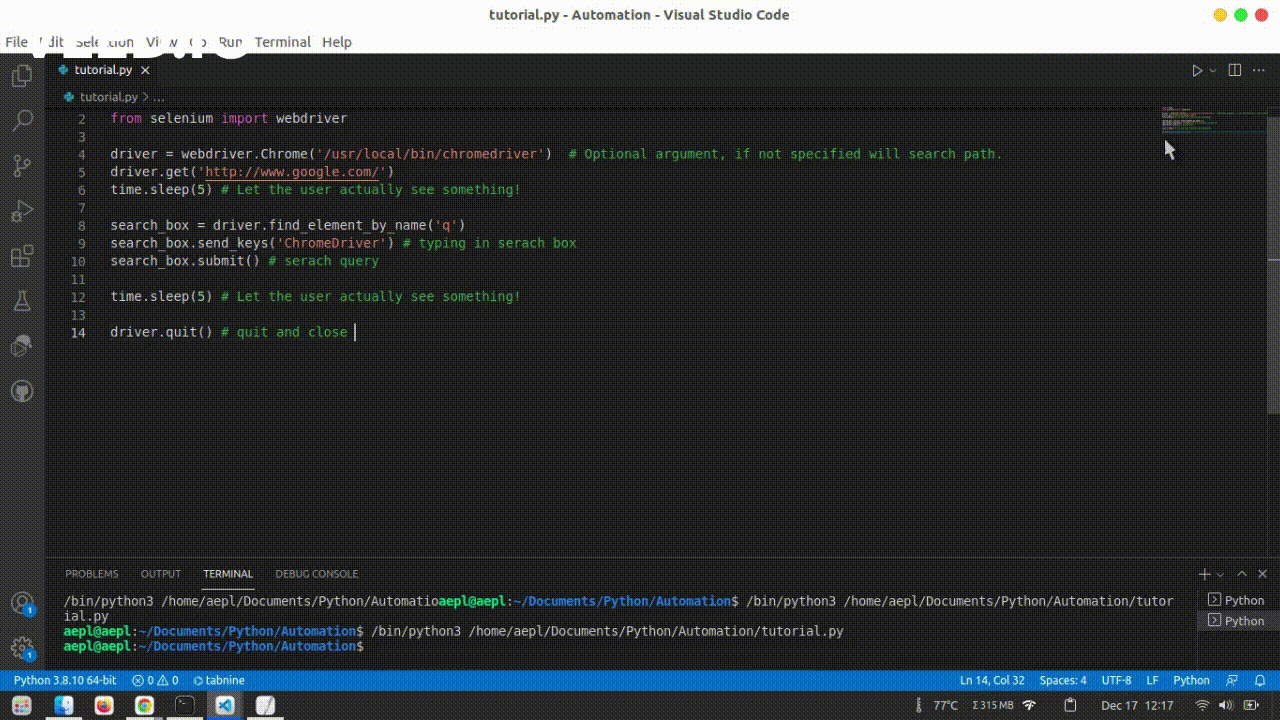
Task: Expand the breadcrumb ellipsis after tutorial.py
Action: (x=158, y=97)
